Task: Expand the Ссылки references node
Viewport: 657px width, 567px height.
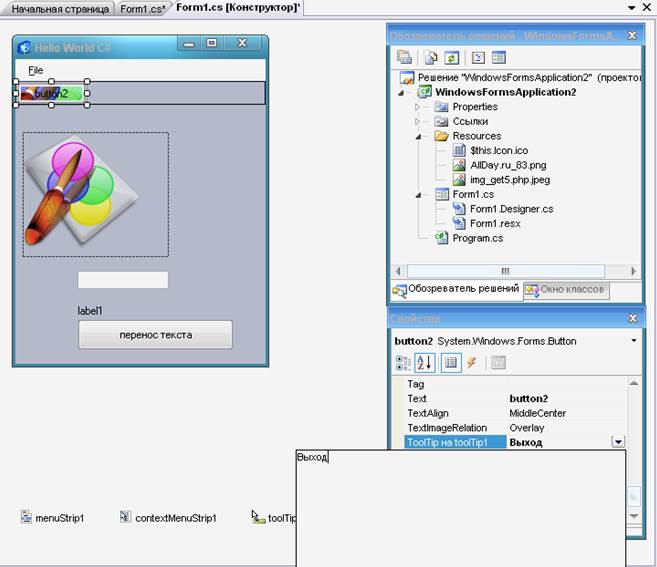Action: coord(417,122)
